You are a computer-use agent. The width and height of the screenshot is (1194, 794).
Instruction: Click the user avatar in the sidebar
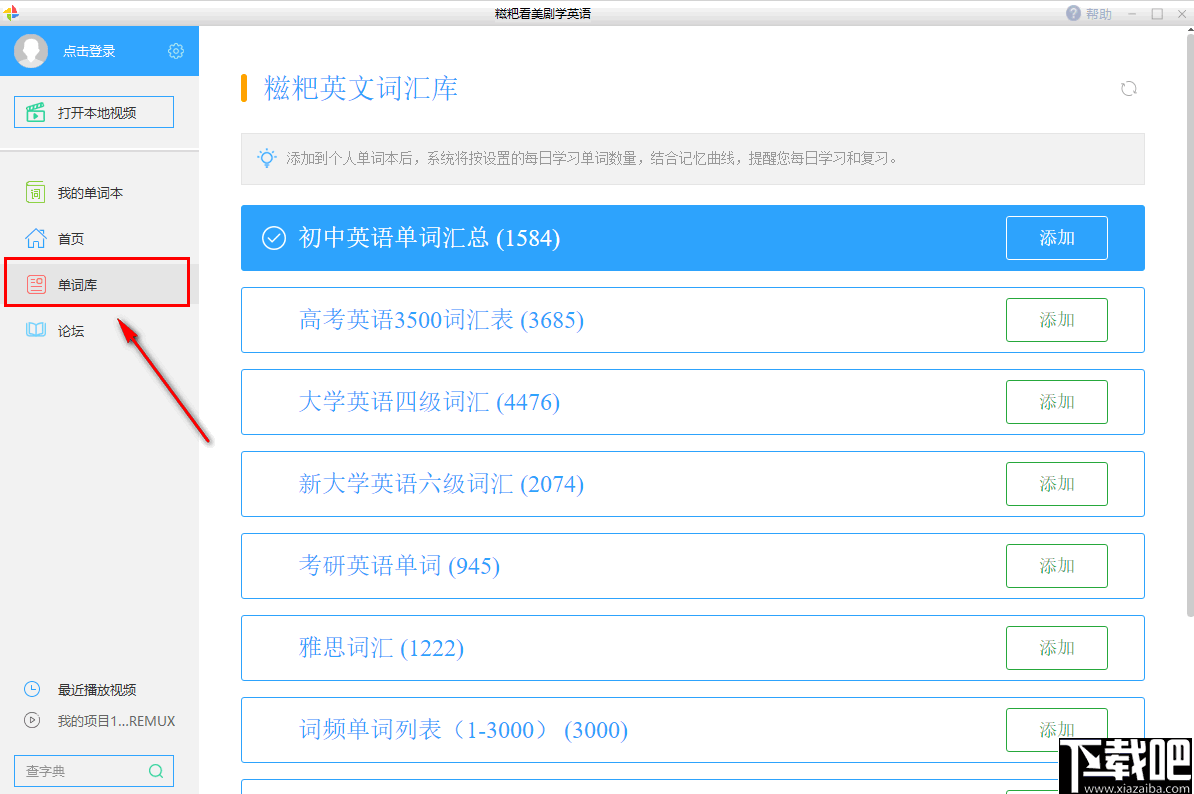pyautogui.click(x=30, y=51)
